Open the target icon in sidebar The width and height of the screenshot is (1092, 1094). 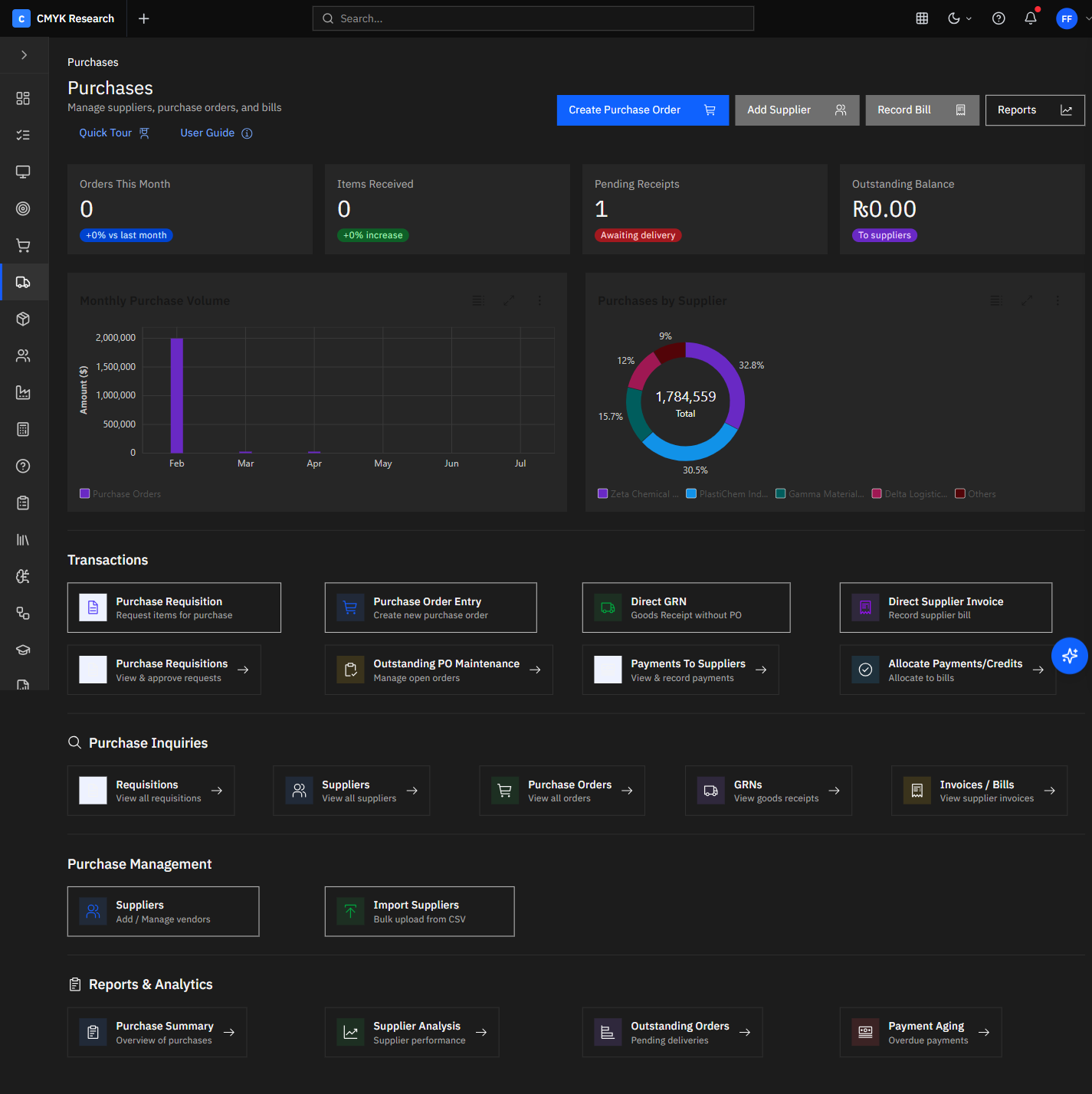point(23,208)
